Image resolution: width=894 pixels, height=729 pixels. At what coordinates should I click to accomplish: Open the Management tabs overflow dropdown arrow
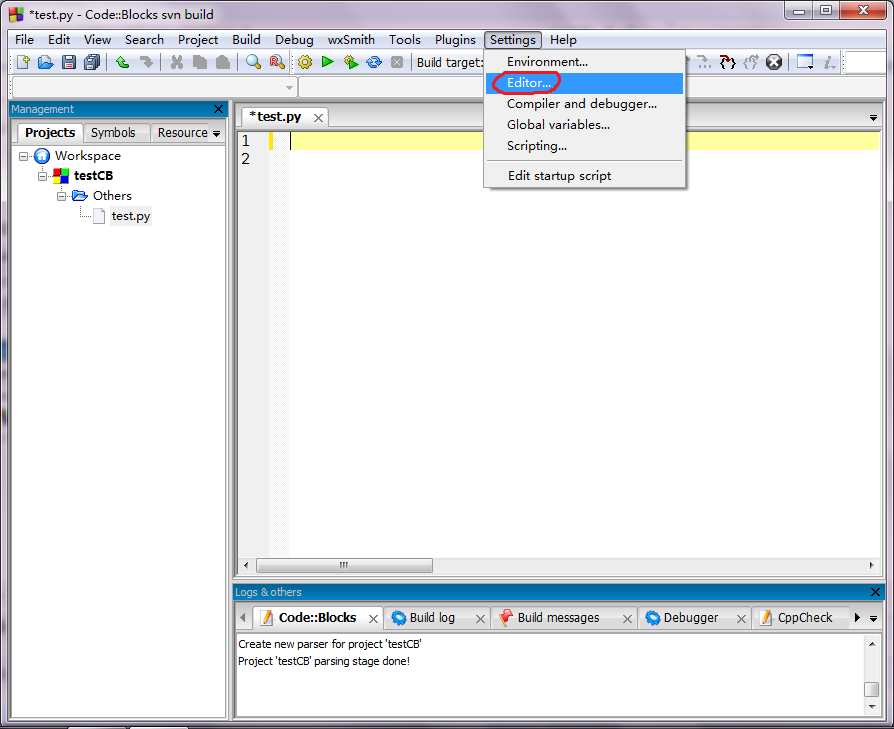(216, 134)
